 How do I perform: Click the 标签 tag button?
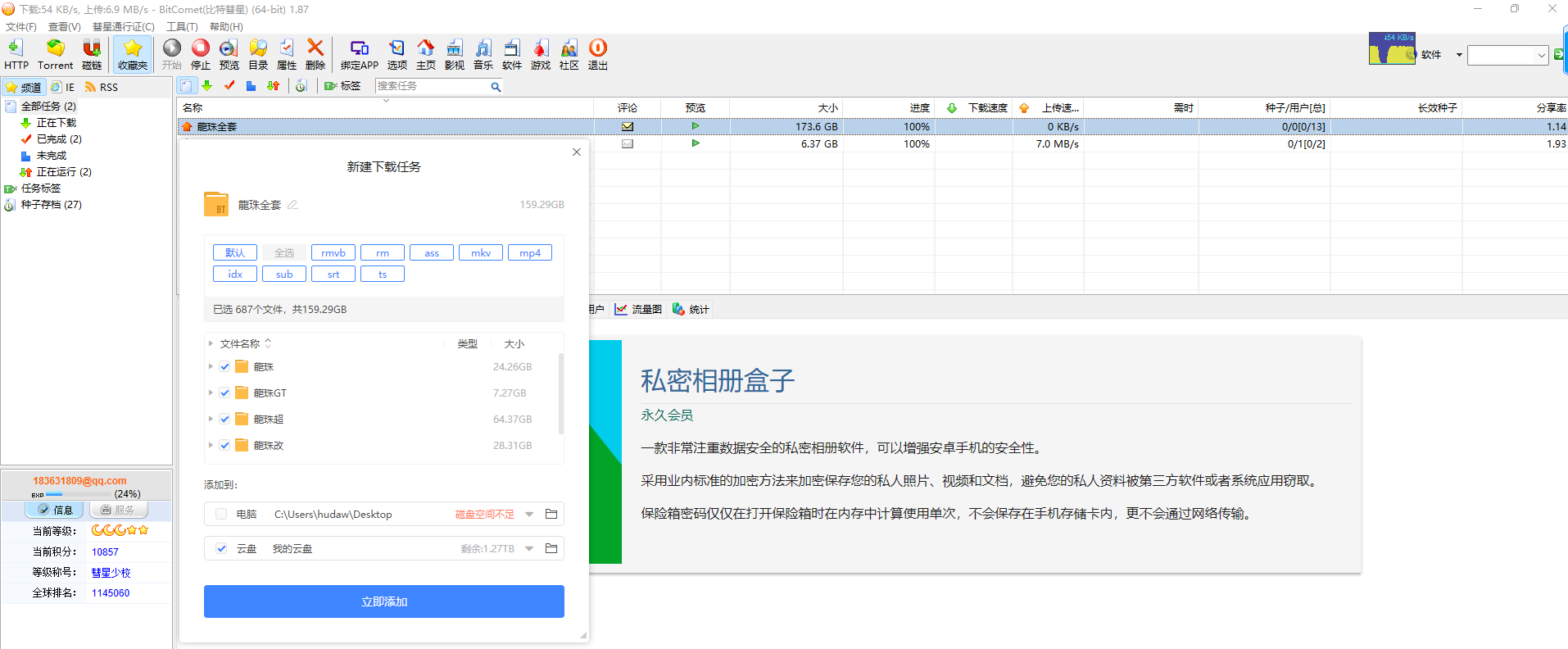pos(342,86)
